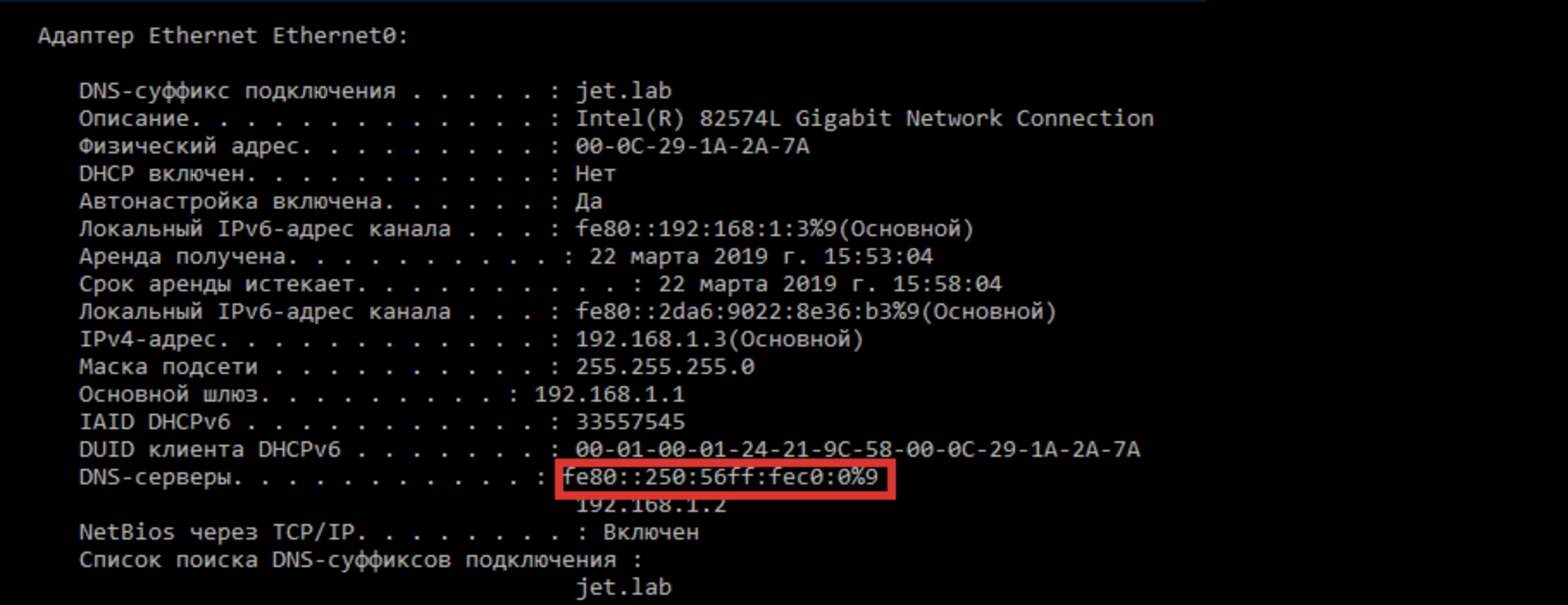Click the jet.lab value beside DNS-суффикс подключения
Image resolution: width=1568 pixels, height=605 pixels.
623,91
